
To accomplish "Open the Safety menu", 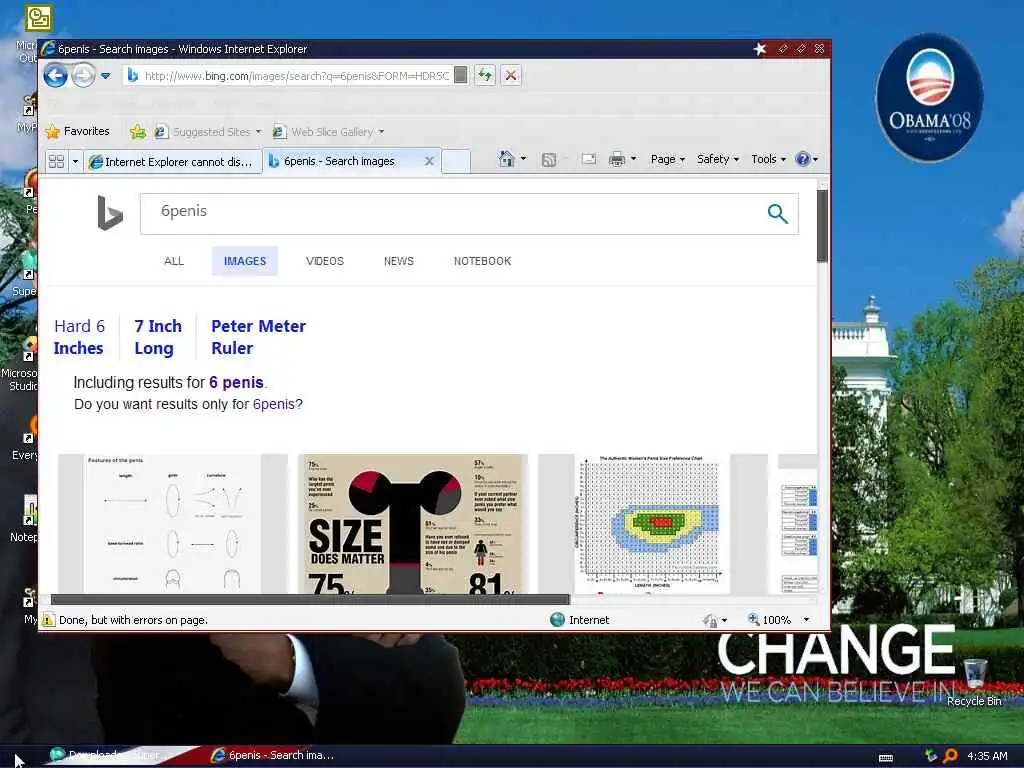I will tap(717, 159).
